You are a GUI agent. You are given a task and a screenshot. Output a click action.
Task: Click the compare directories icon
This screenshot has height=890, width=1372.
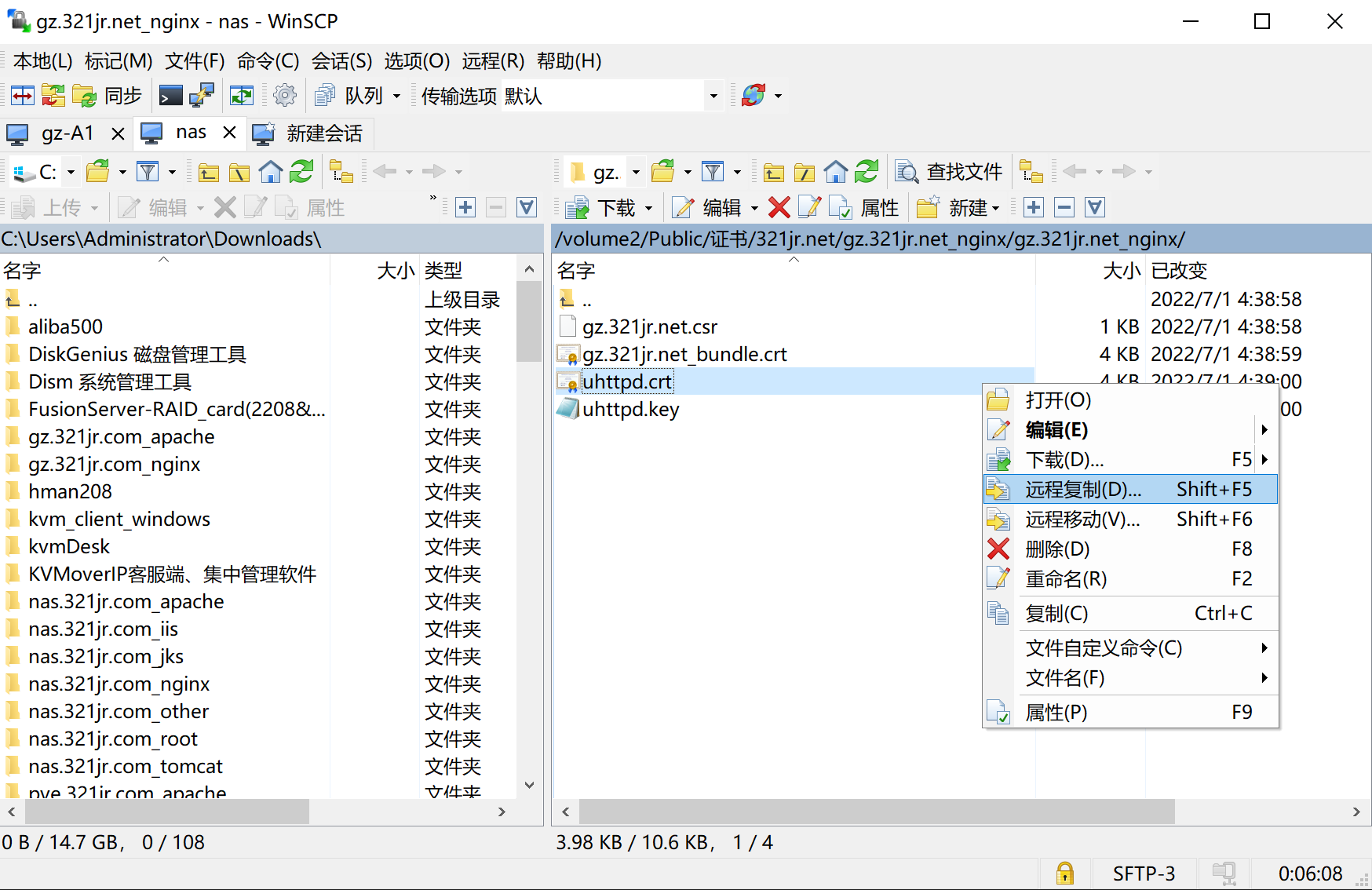tap(53, 96)
